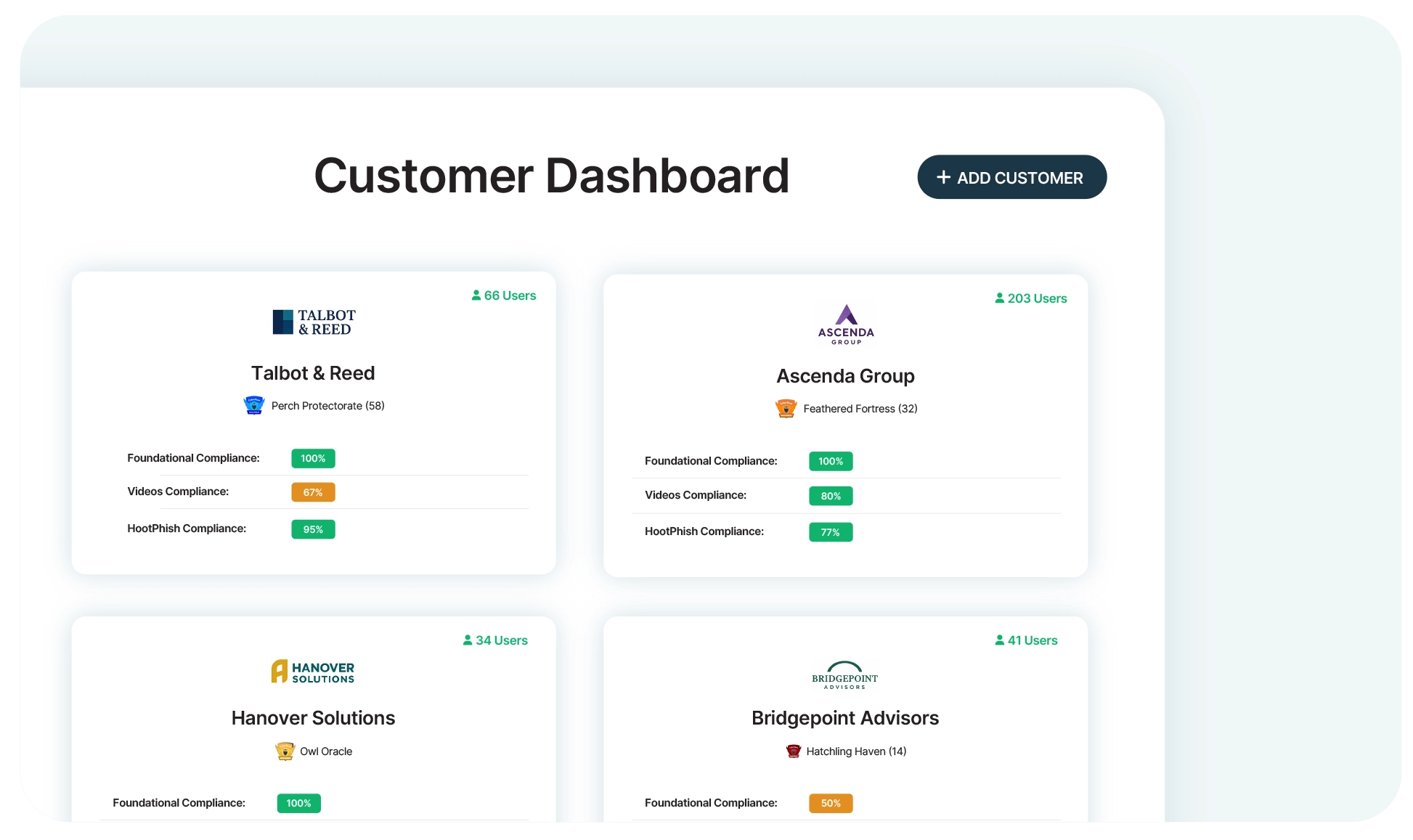The height and width of the screenshot is (840, 1413).
Task: Click Hanover Solutions' 100% Foundational badge
Action: pos(298,803)
